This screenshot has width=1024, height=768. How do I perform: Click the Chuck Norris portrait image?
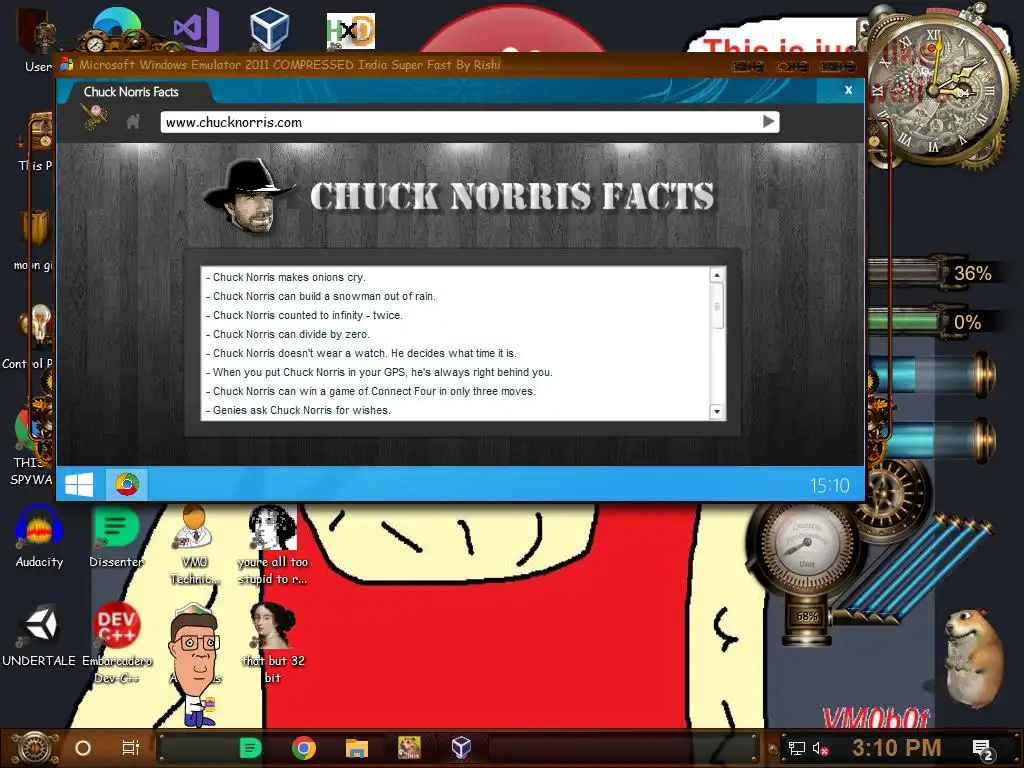248,196
